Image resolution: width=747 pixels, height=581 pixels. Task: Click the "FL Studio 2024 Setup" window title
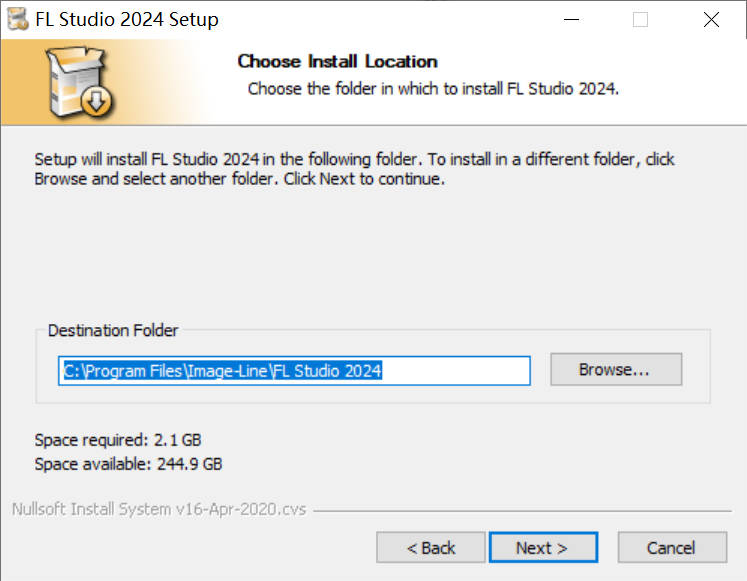[x=127, y=19]
